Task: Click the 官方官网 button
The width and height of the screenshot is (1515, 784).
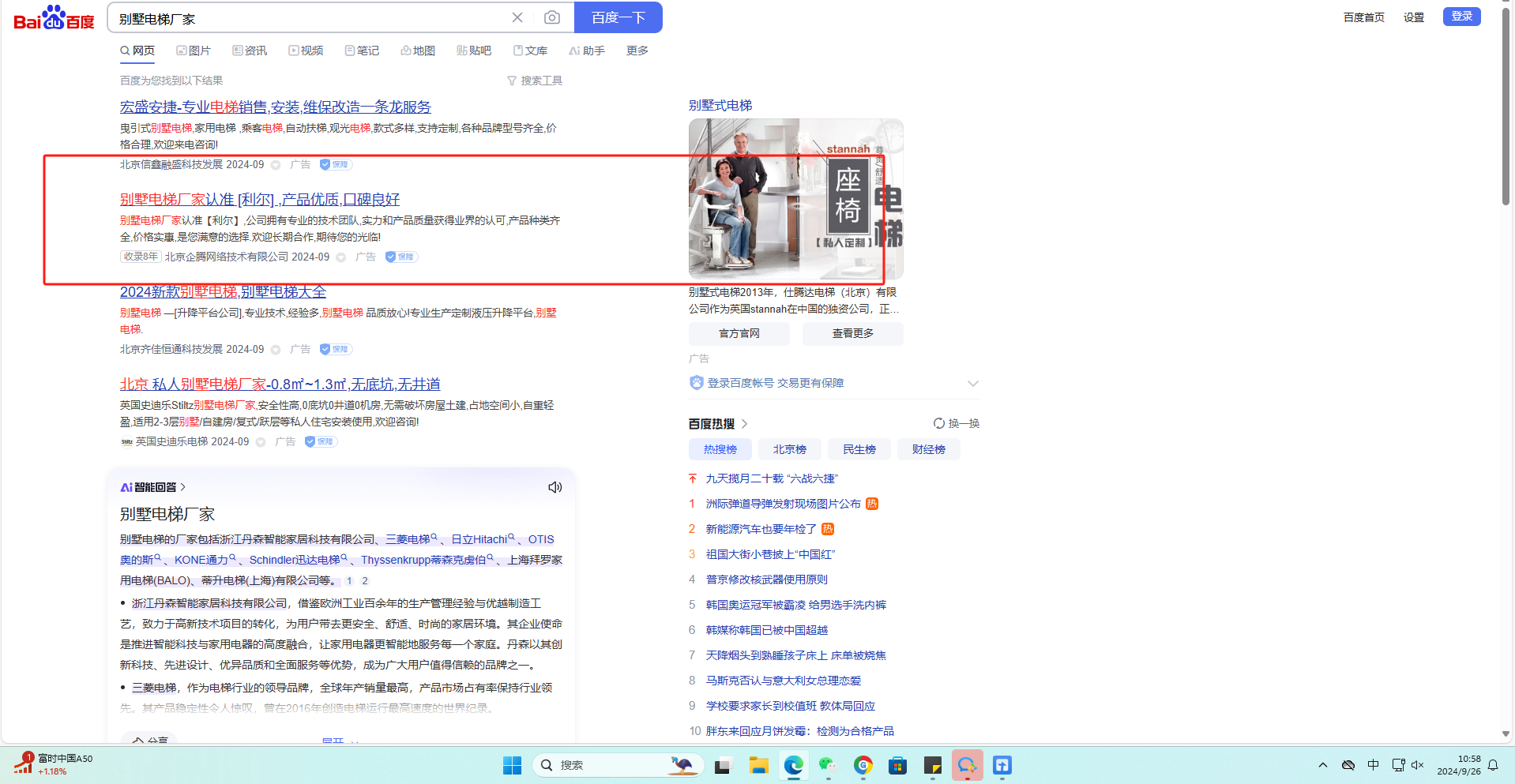Action: pos(739,334)
